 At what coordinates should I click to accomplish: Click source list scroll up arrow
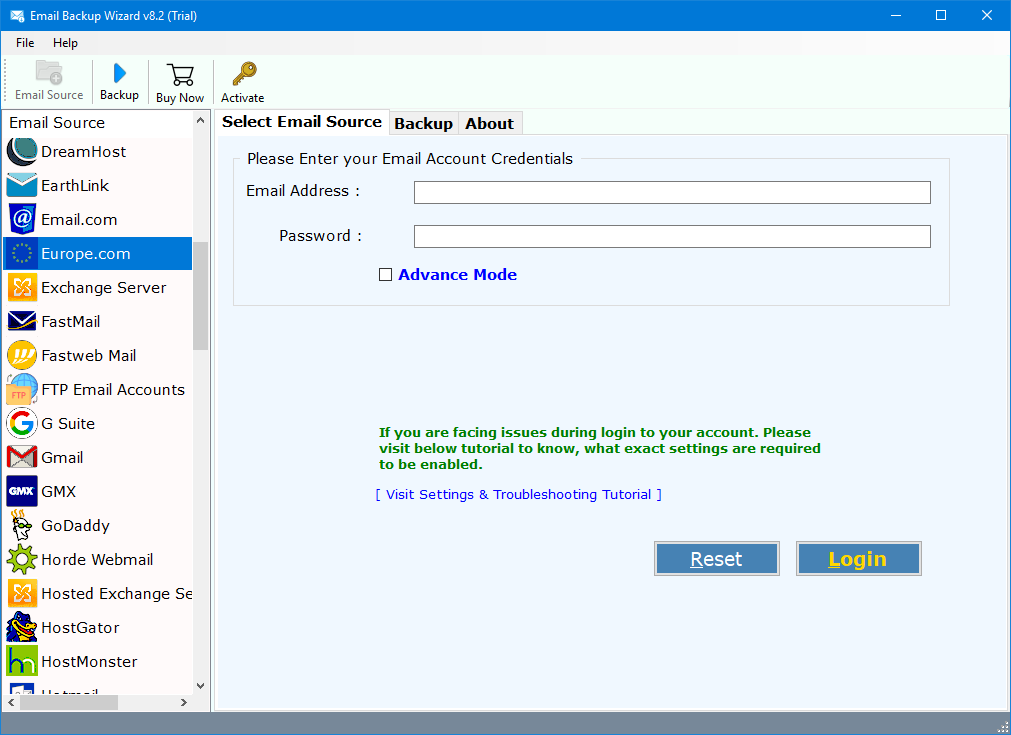[x=201, y=121]
